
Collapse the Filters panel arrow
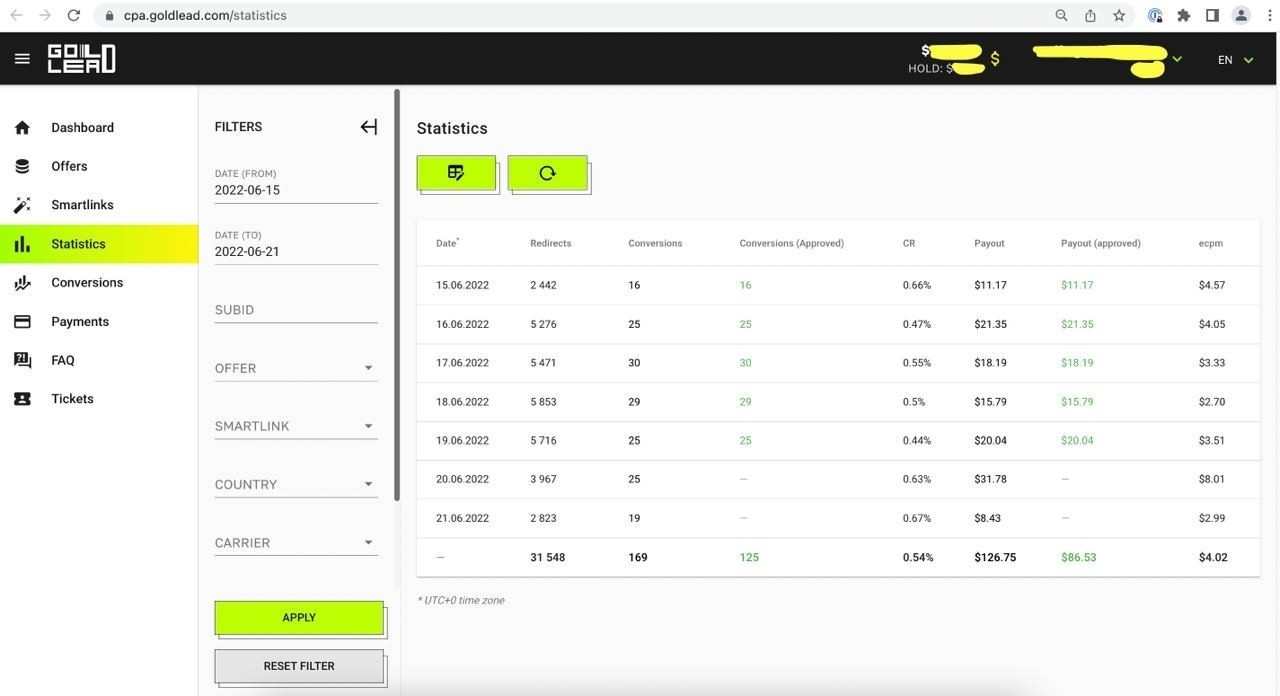pos(369,127)
